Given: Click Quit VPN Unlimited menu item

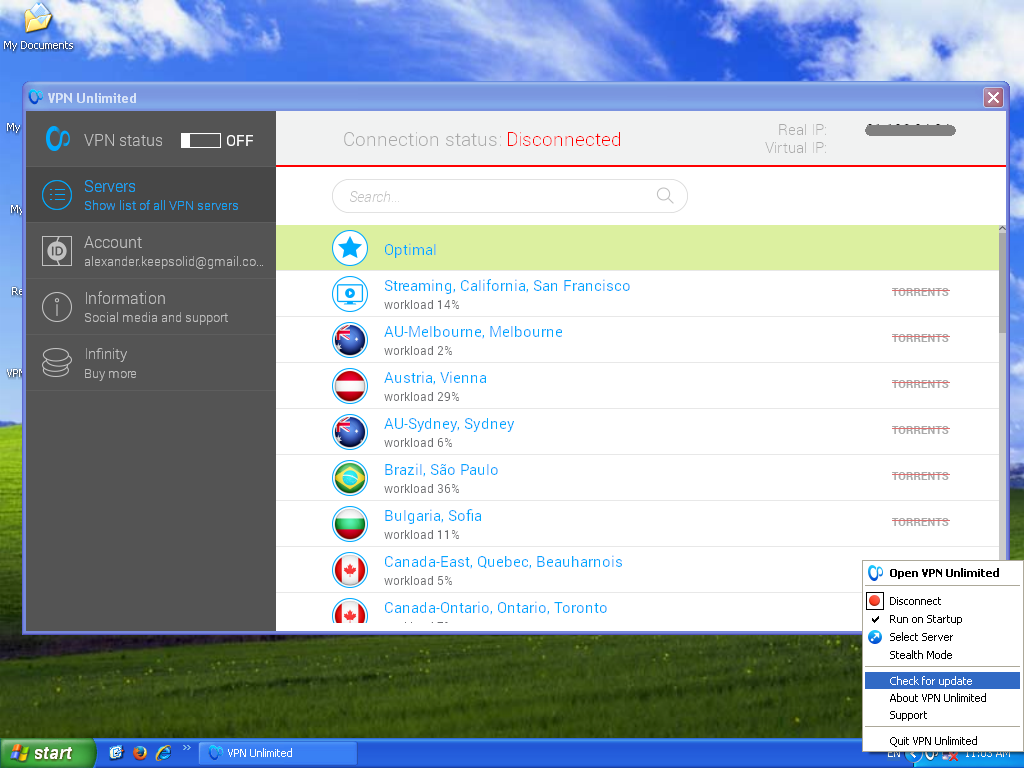Looking at the screenshot, I should (x=942, y=741).
